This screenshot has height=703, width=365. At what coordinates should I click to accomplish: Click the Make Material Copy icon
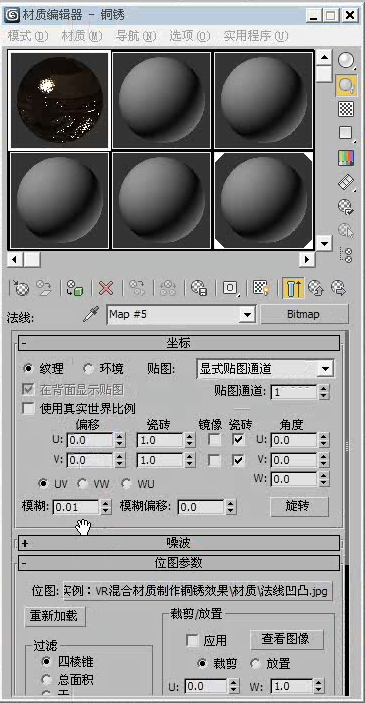(137, 288)
